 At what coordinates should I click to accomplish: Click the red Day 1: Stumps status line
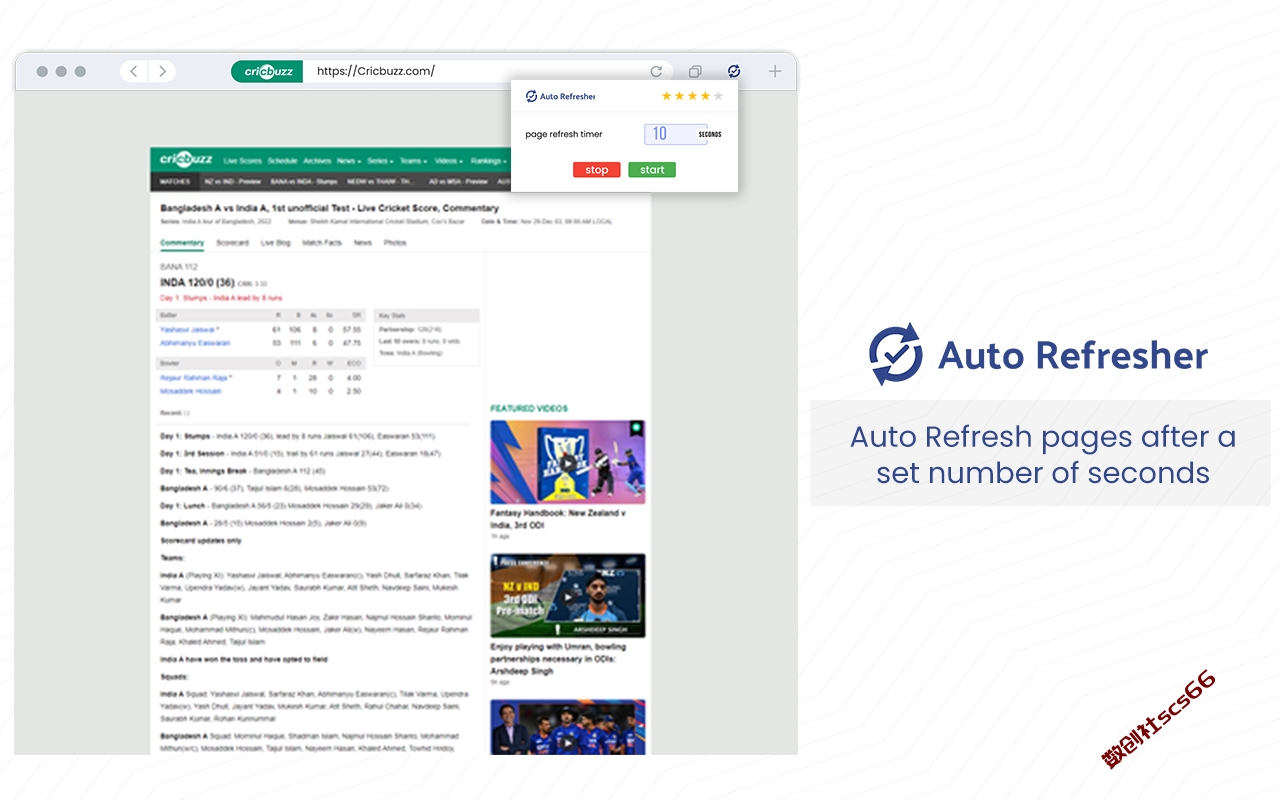point(221,298)
